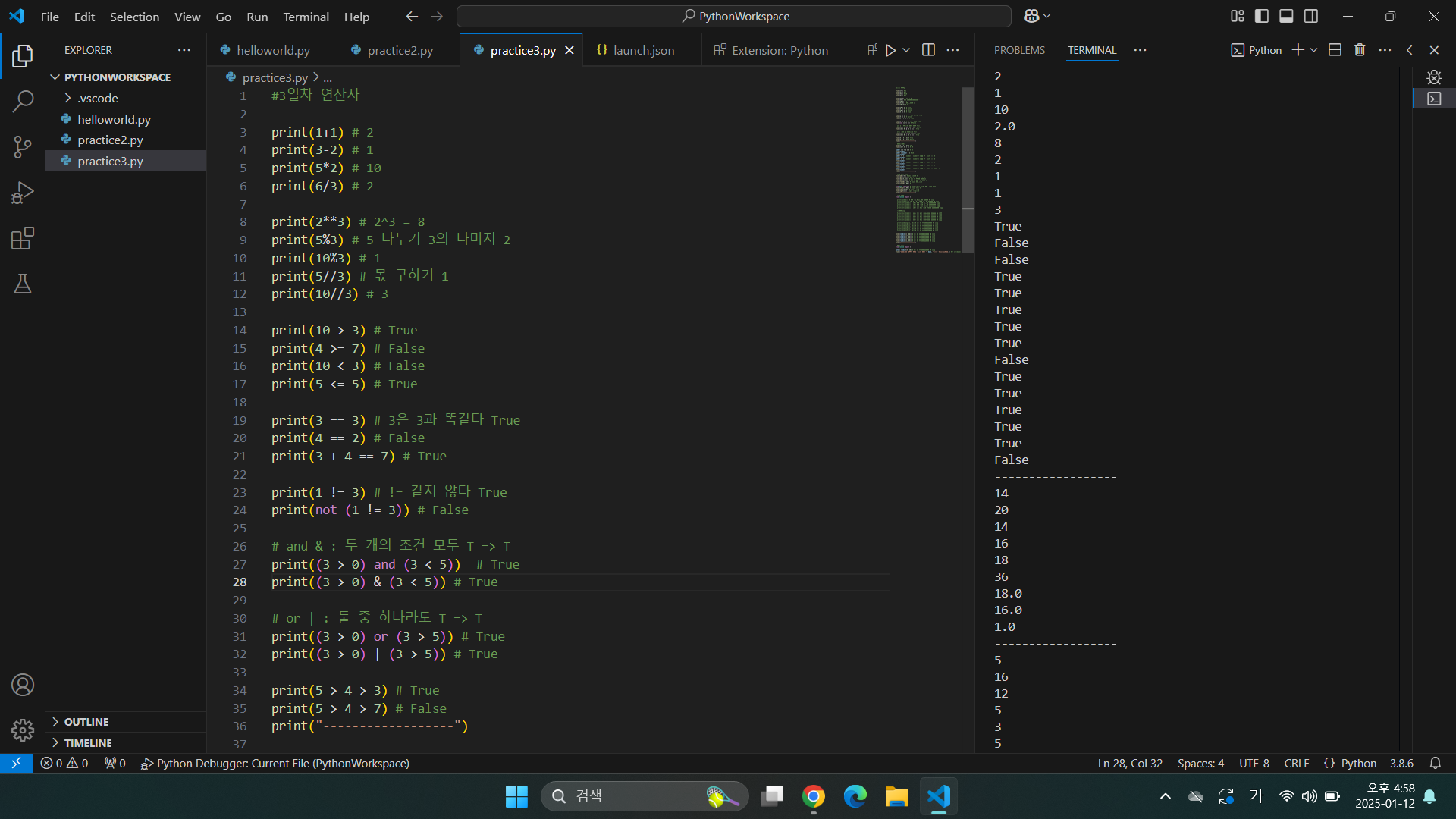Split the editor to the right

click(928, 50)
